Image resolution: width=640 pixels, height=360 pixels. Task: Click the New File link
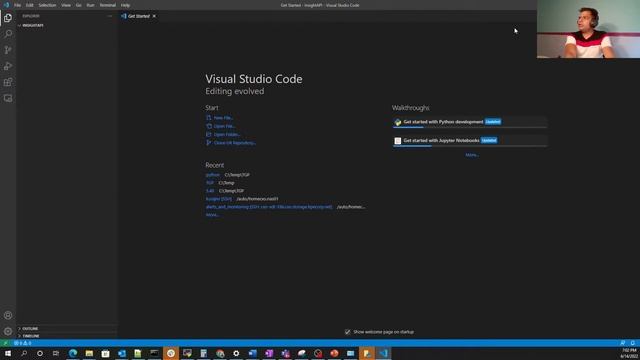coord(223,118)
